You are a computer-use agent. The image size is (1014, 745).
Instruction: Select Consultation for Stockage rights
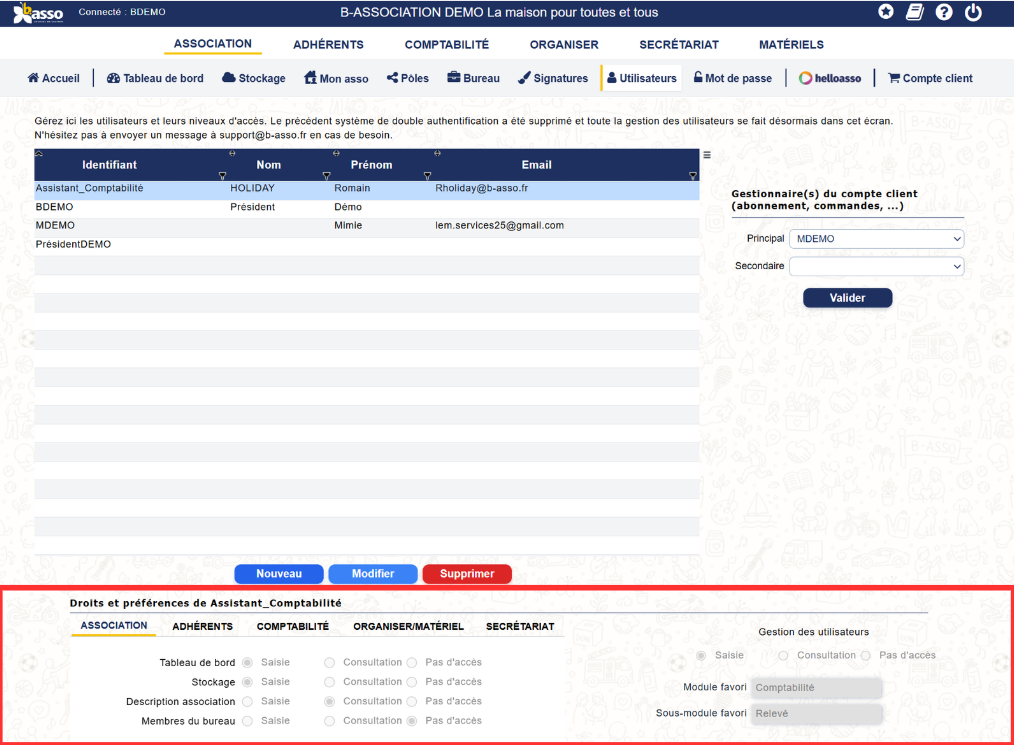[330, 682]
